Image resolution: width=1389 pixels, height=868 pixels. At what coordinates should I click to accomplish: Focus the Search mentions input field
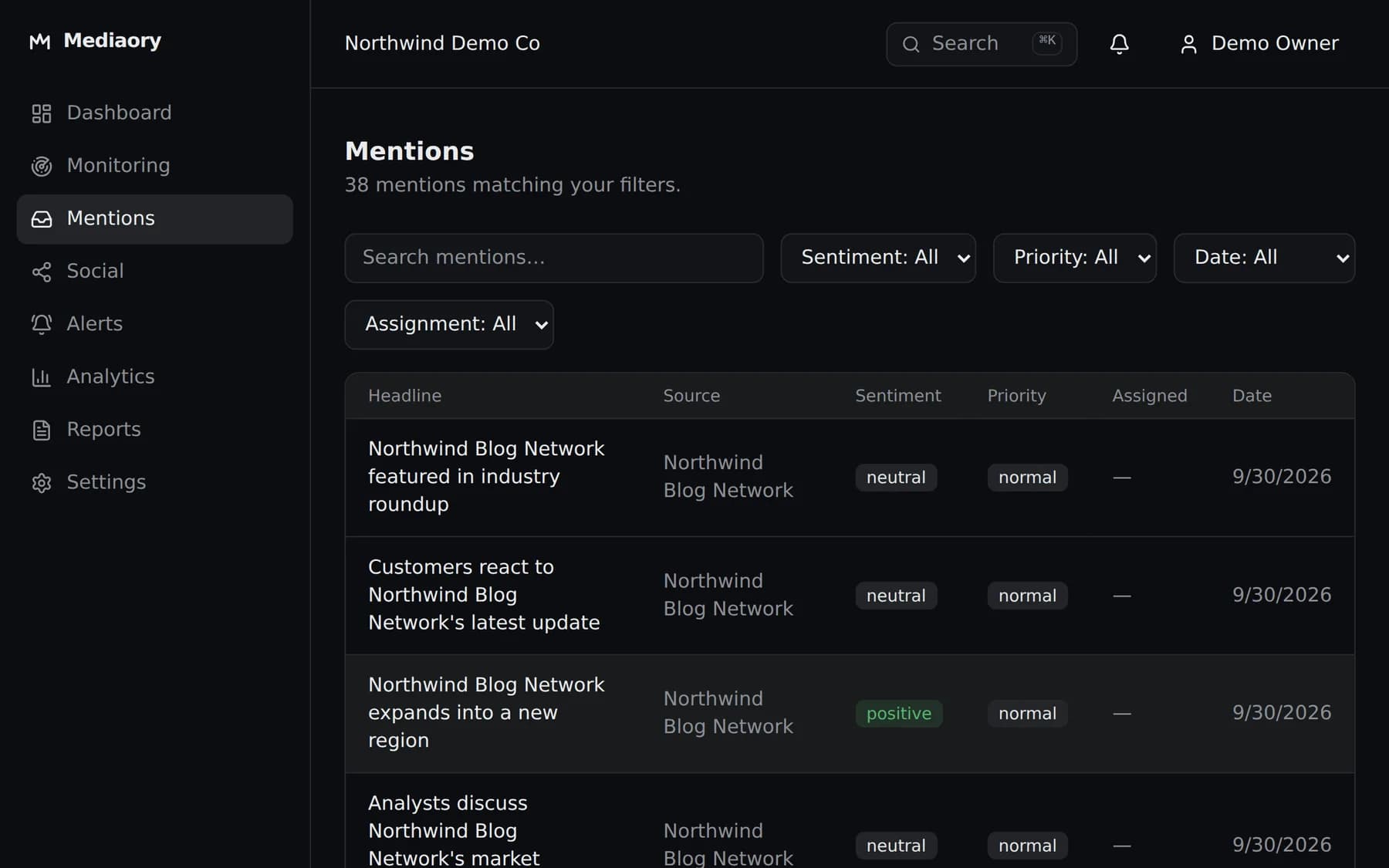pos(554,258)
